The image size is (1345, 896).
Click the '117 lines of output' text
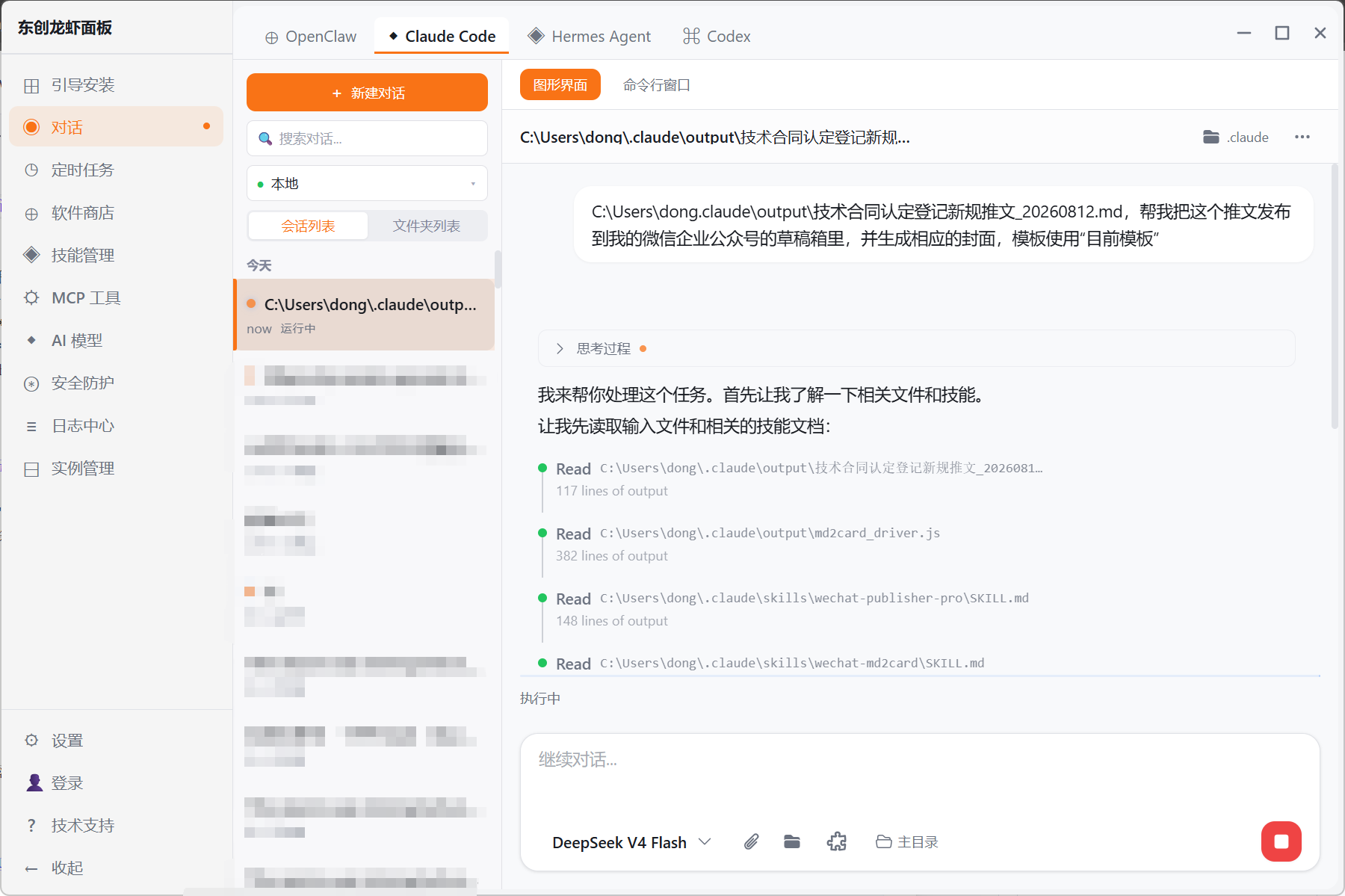(x=612, y=491)
